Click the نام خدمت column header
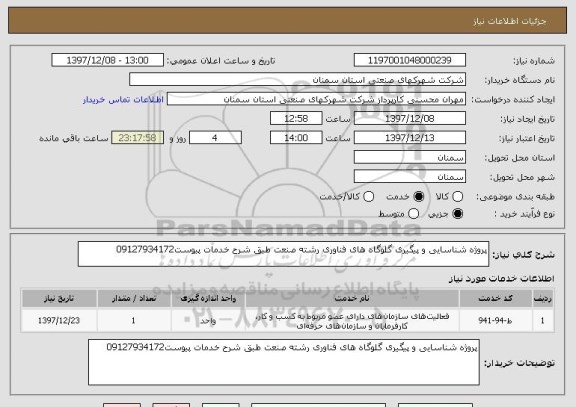576x407 pixels. (352, 298)
